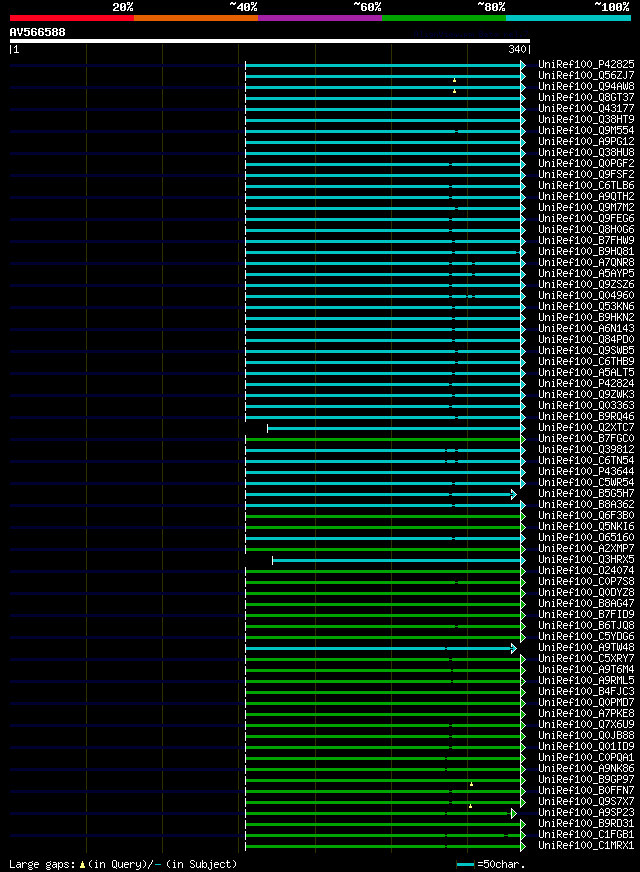Select the UniRef100_Q9ZSZ6 label
This screenshot has height=872, width=640.
click(586, 285)
